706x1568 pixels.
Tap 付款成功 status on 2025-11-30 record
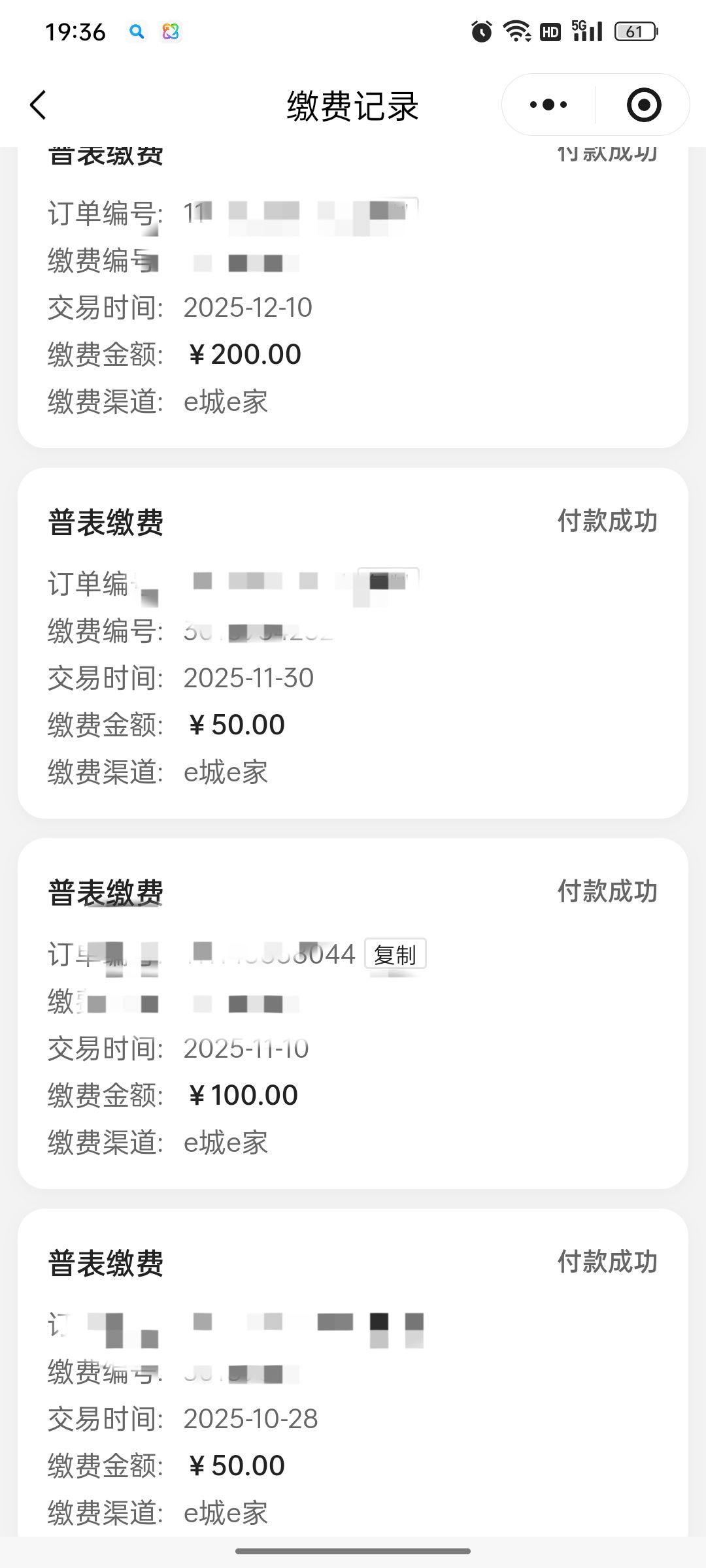coord(607,521)
